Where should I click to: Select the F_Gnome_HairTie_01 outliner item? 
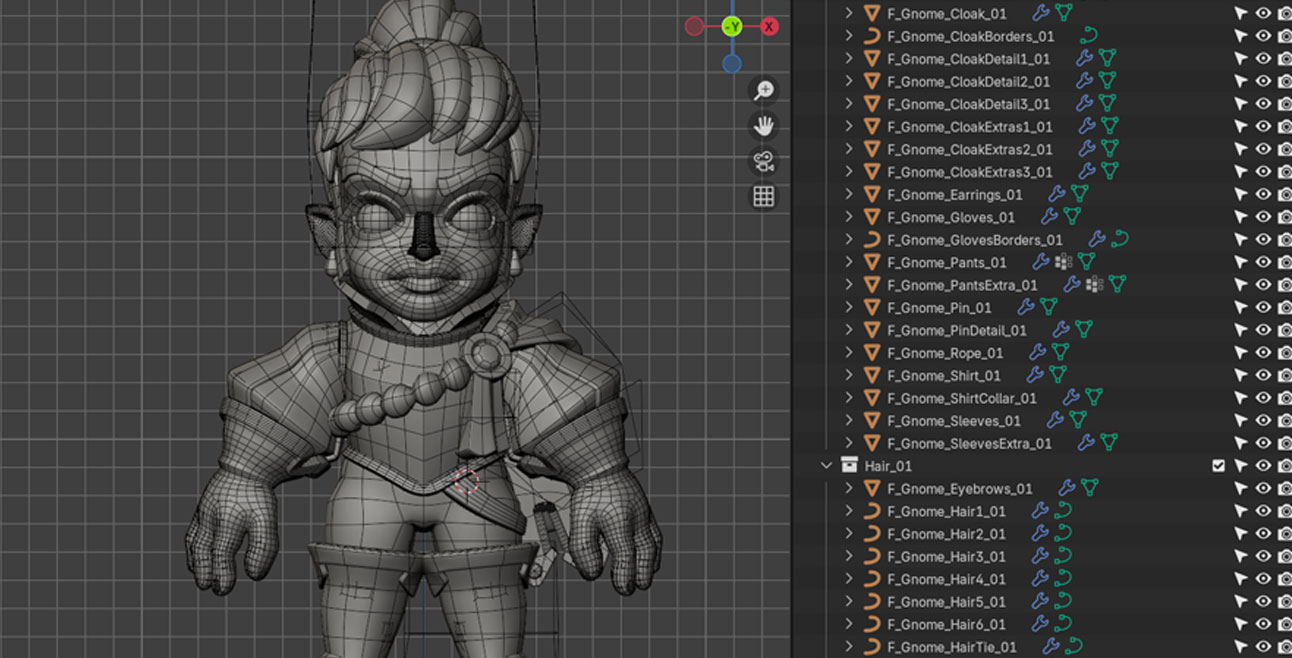(x=951, y=647)
